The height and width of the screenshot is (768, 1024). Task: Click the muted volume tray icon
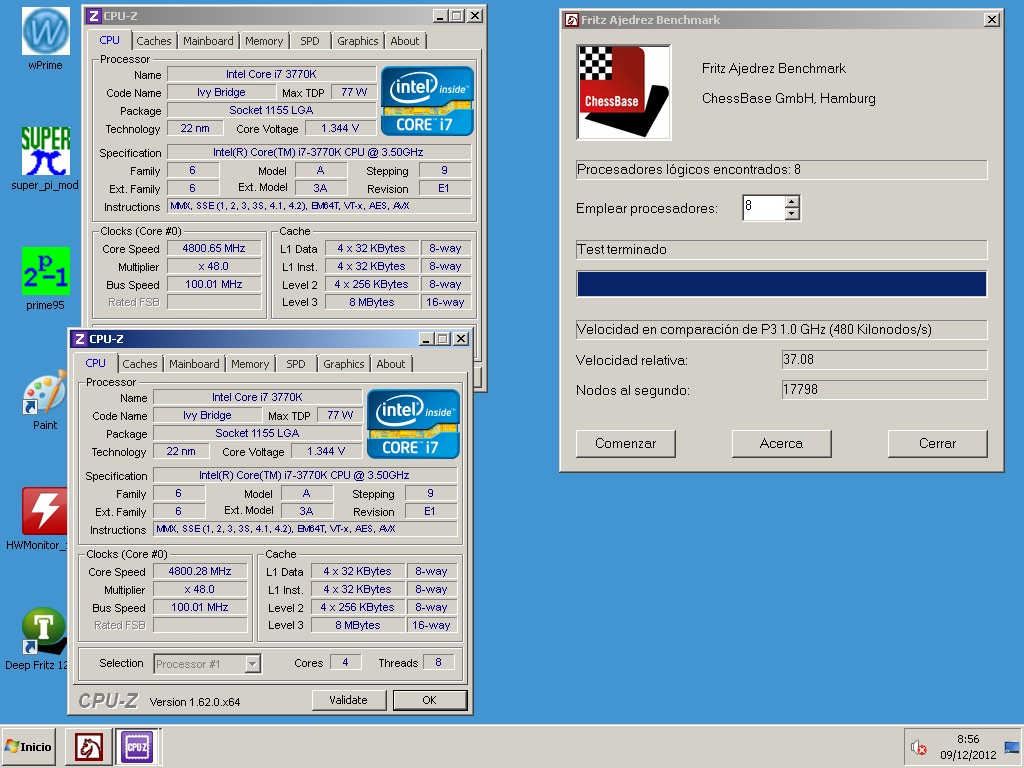(x=919, y=747)
